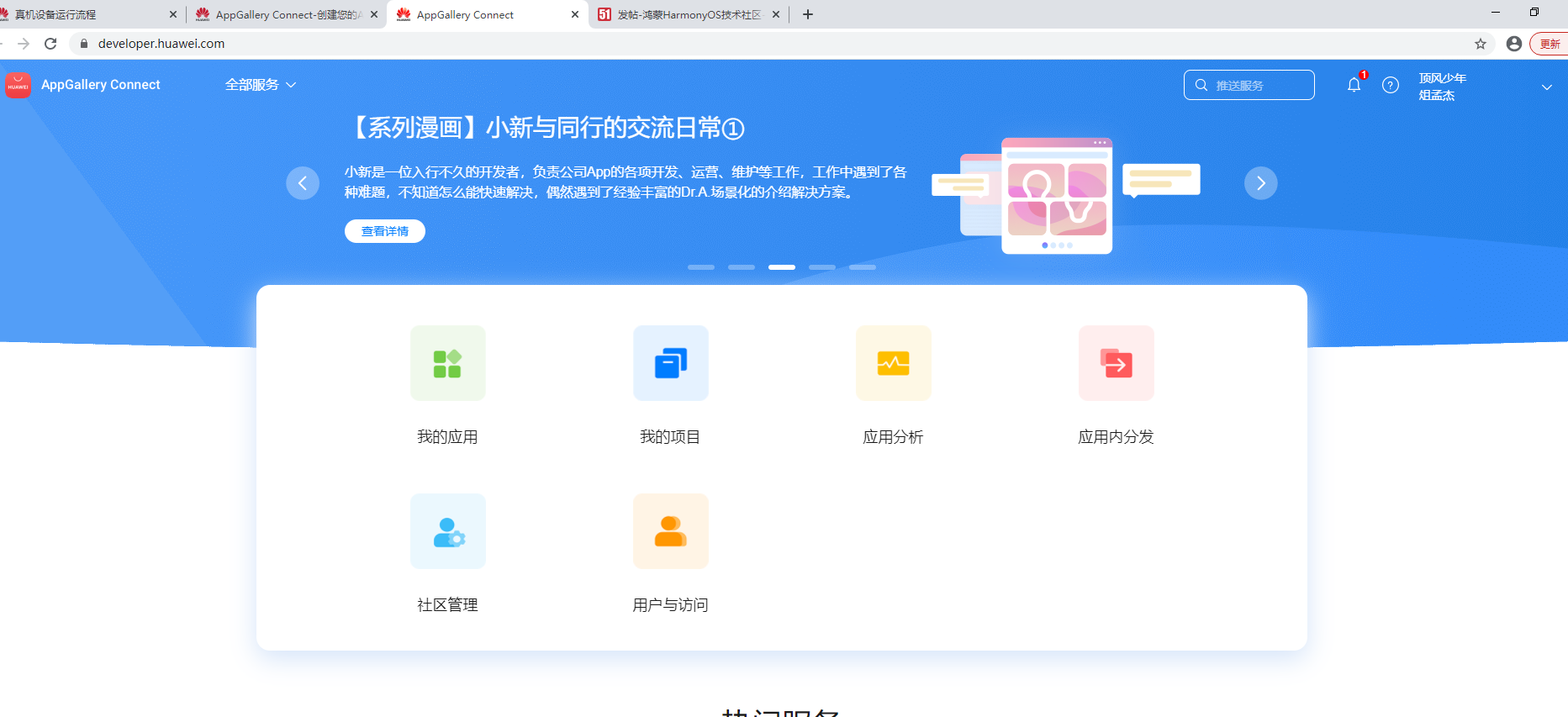Switch to AppGallery Connect-创建您的 tab

point(286,14)
